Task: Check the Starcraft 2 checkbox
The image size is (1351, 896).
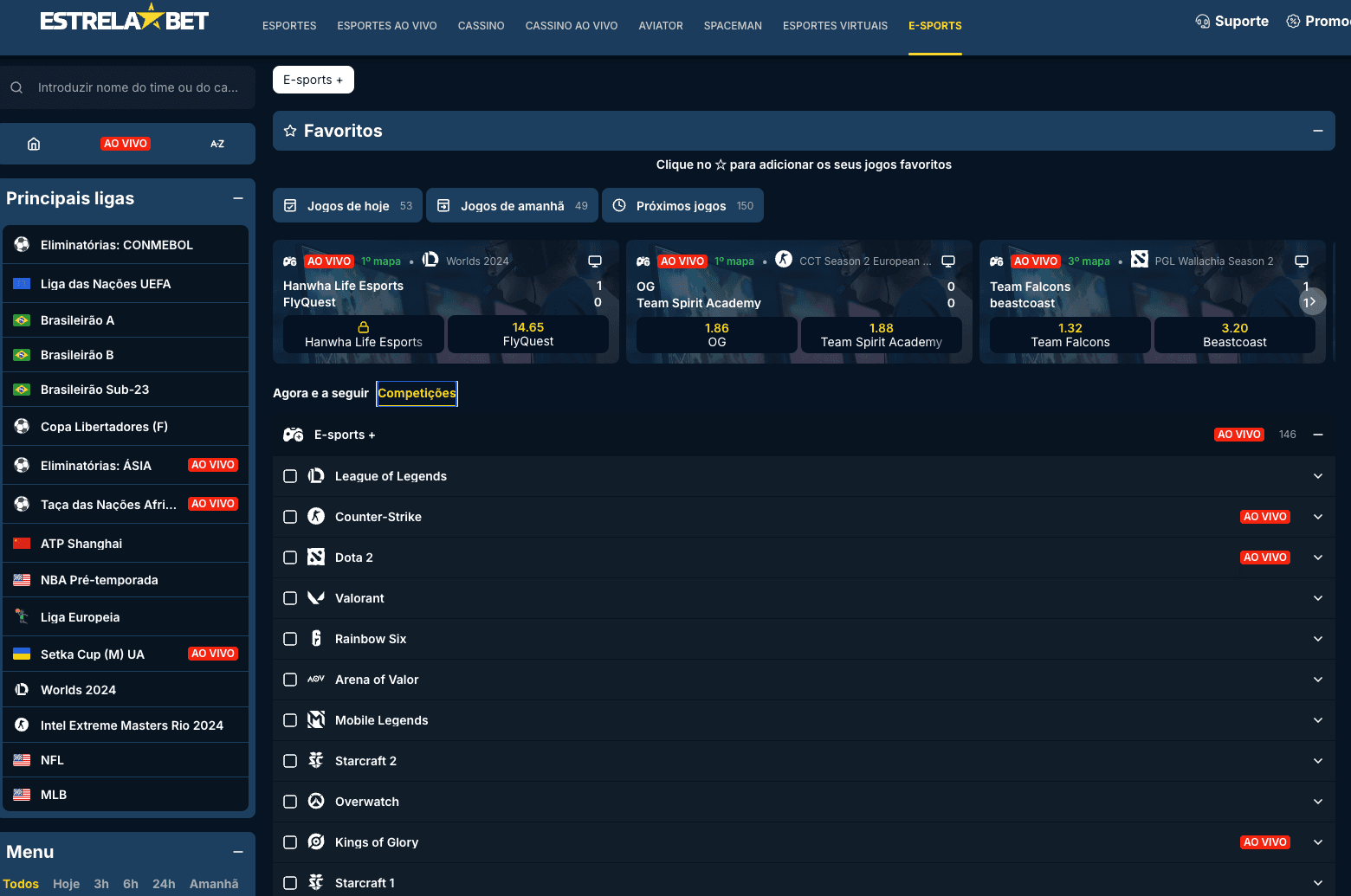Action: click(290, 761)
